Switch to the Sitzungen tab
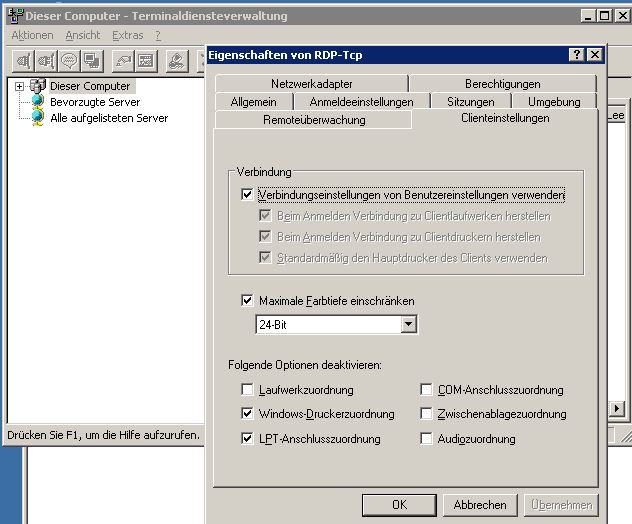Screen dimensions: 632x524 471,102
